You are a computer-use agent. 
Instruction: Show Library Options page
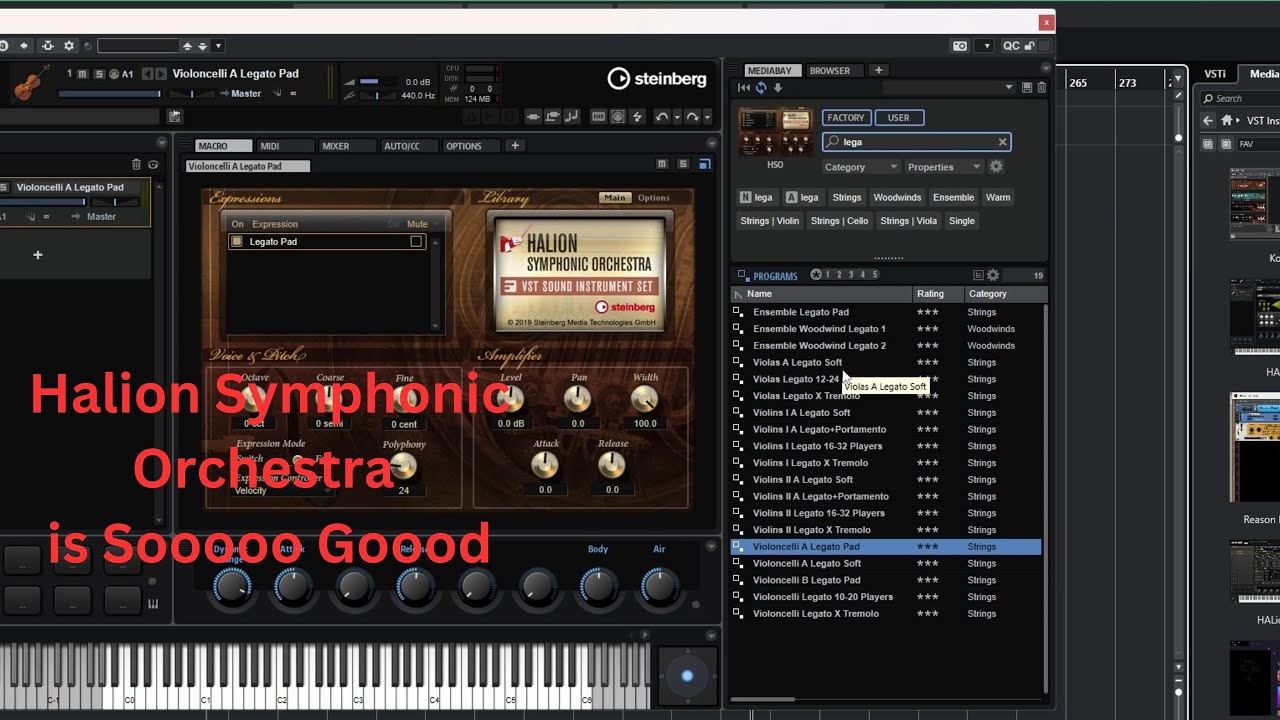(654, 198)
